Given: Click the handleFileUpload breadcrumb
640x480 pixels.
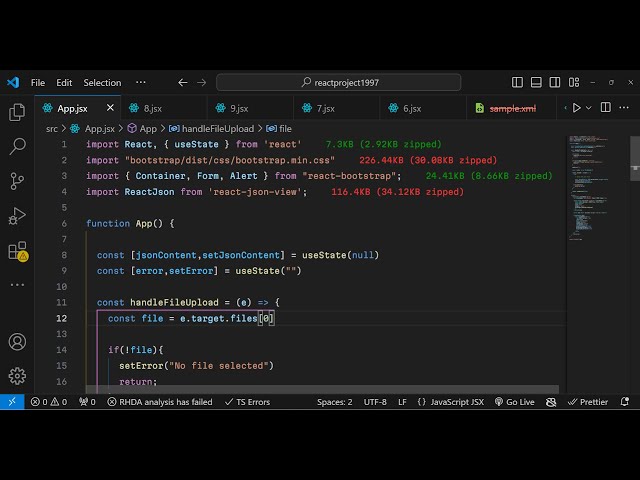Looking at the screenshot, I should pos(210,128).
